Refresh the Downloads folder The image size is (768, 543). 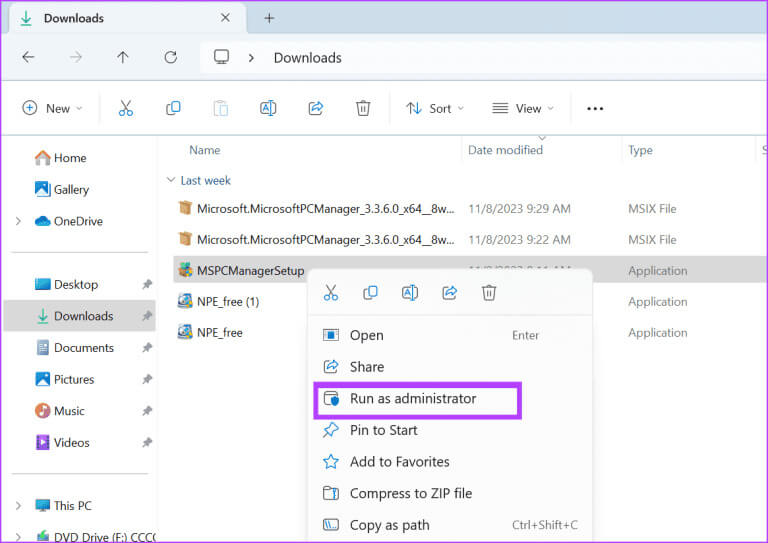[170, 57]
